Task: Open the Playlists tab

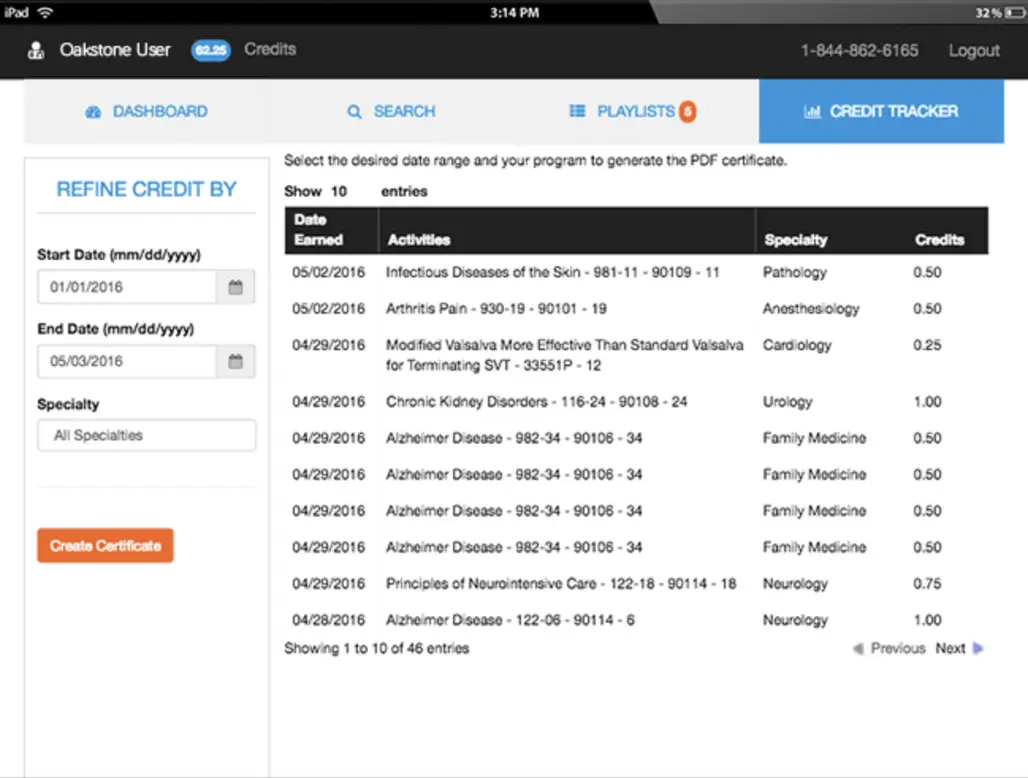Action: 633,111
